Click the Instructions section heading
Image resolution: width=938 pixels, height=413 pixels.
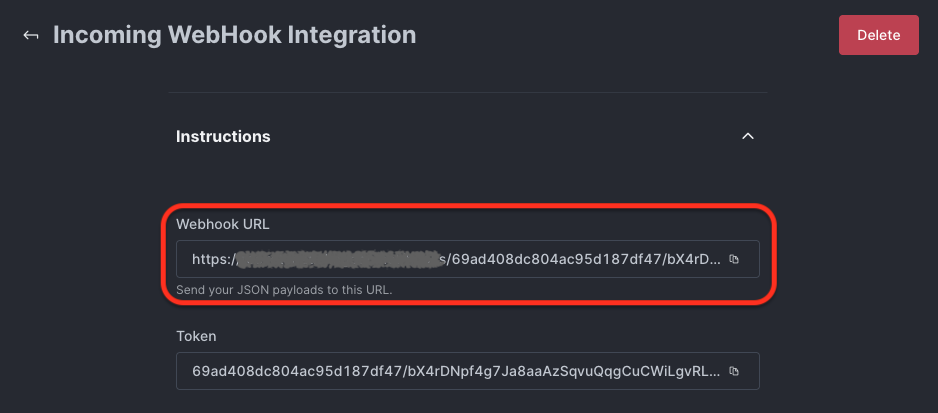223,136
